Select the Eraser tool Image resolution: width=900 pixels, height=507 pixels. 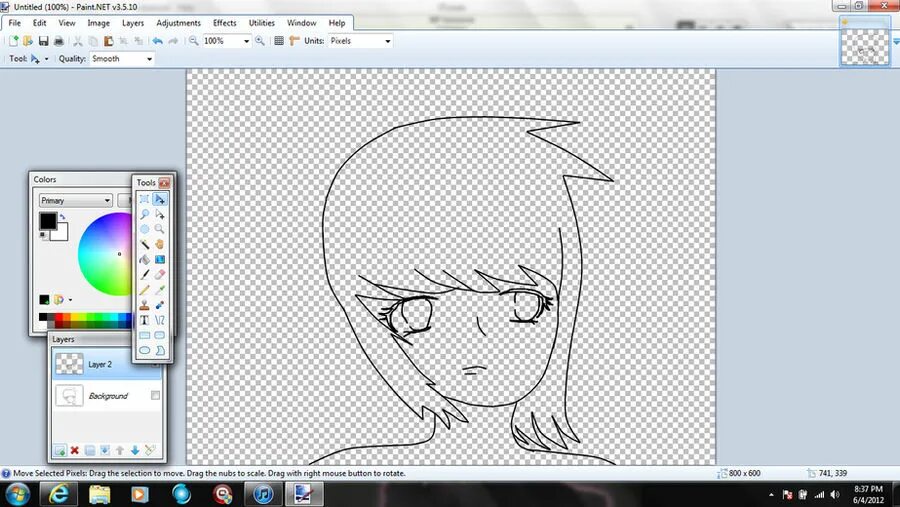point(160,274)
